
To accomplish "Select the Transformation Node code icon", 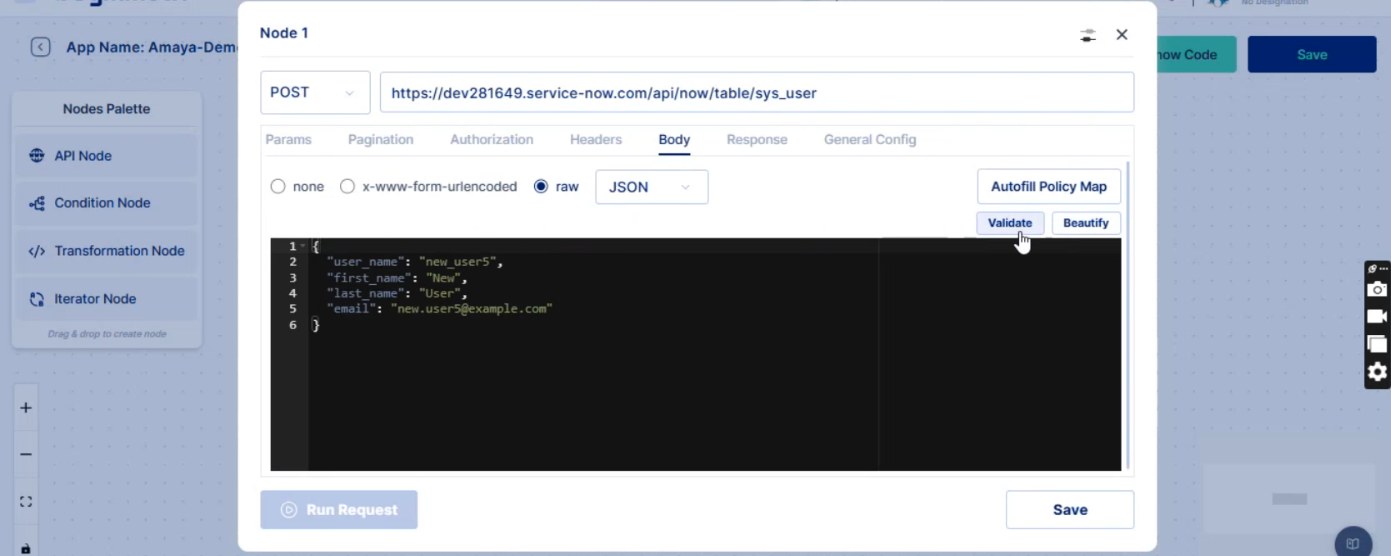I will [37, 251].
